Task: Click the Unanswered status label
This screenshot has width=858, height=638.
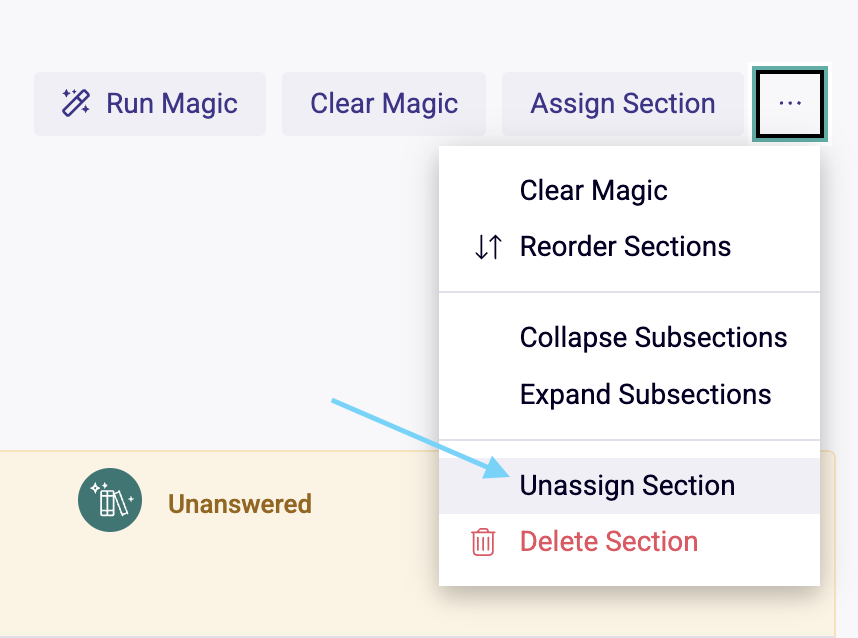Action: click(240, 504)
